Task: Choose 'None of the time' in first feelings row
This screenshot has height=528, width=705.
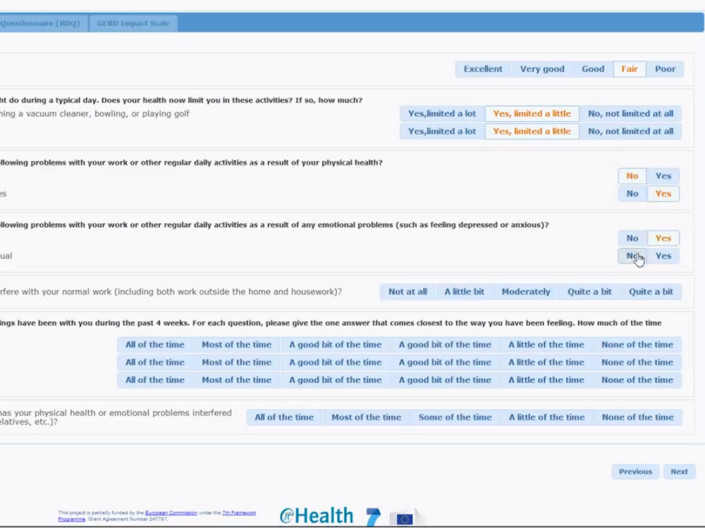Action: (637, 345)
